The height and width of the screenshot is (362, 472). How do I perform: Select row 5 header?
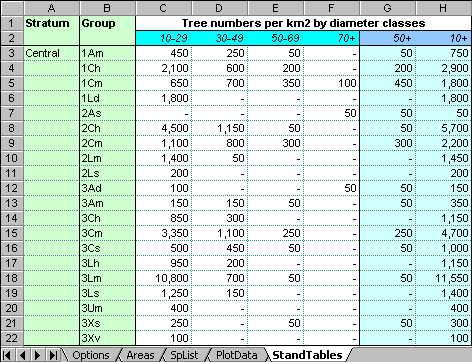pyautogui.click(x=12, y=83)
